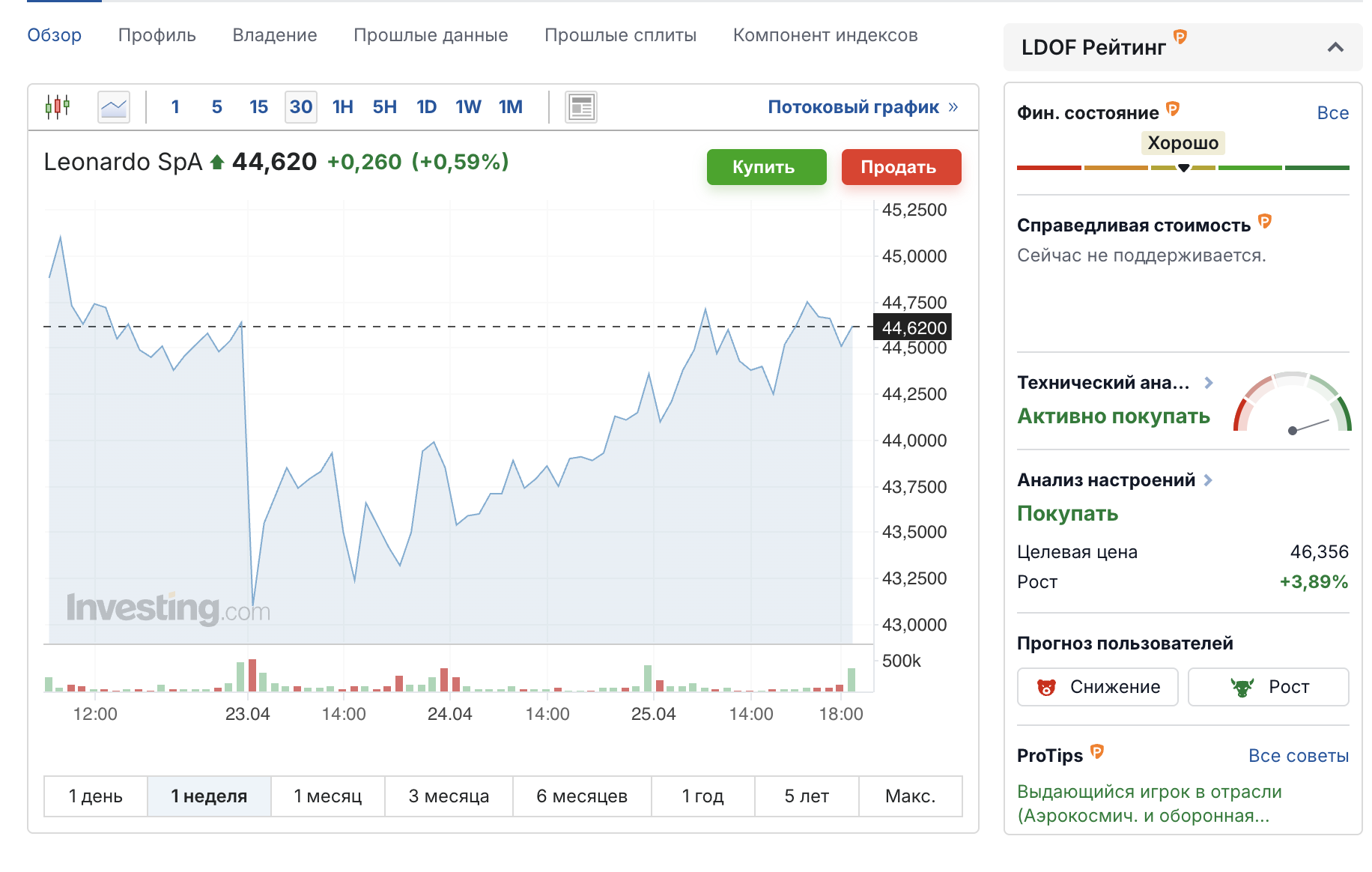
Task: Select the 1 год range
Action: click(703, 796)
